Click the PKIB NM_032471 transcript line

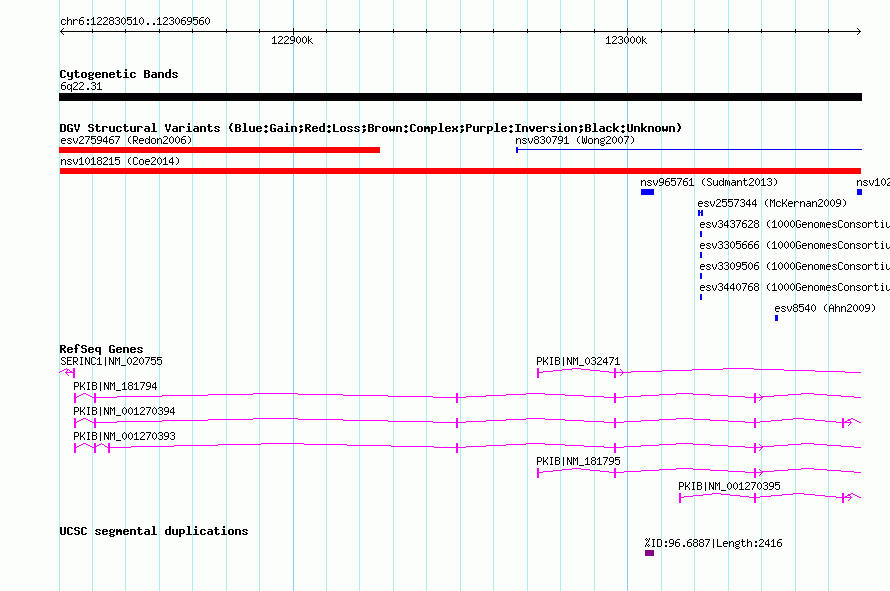(x=699, y=372)
